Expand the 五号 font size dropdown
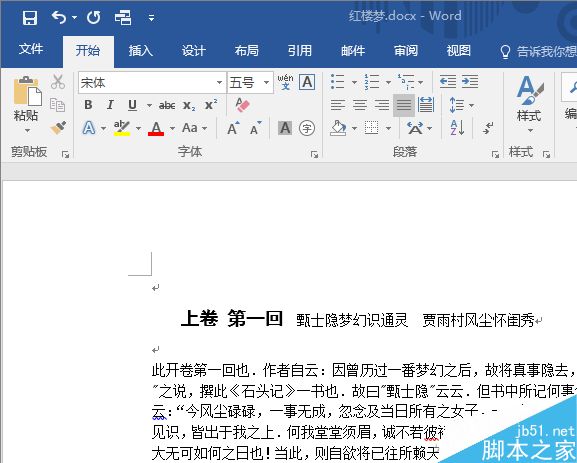Screen dimensions: 577x463 (x=266, y=82)
